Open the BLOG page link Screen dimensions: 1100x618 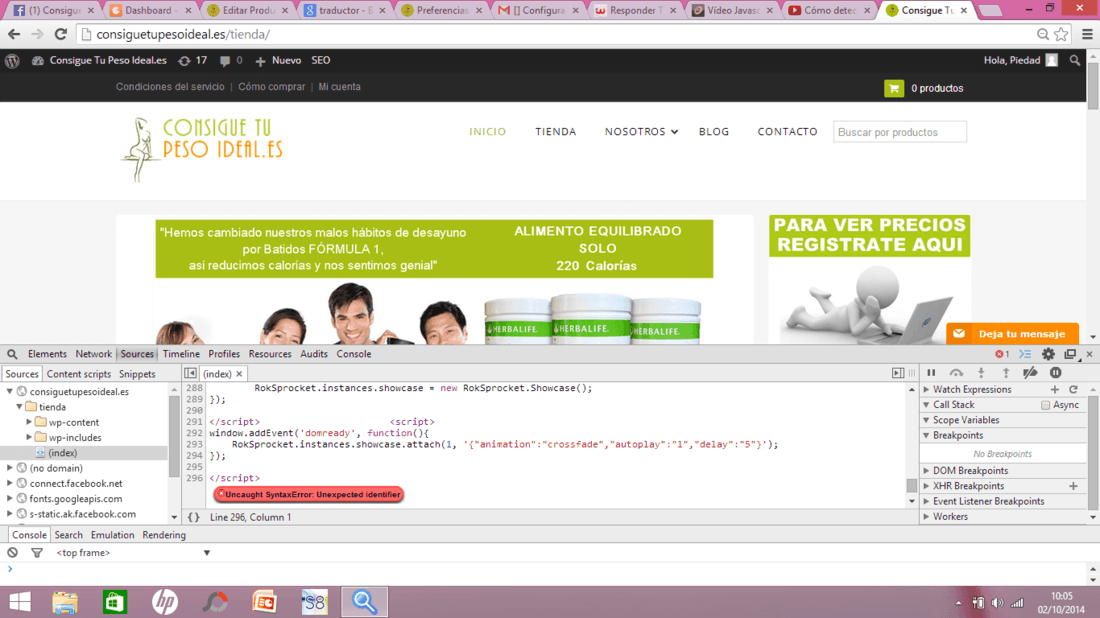pyautogui.click(x=713, y=132)
